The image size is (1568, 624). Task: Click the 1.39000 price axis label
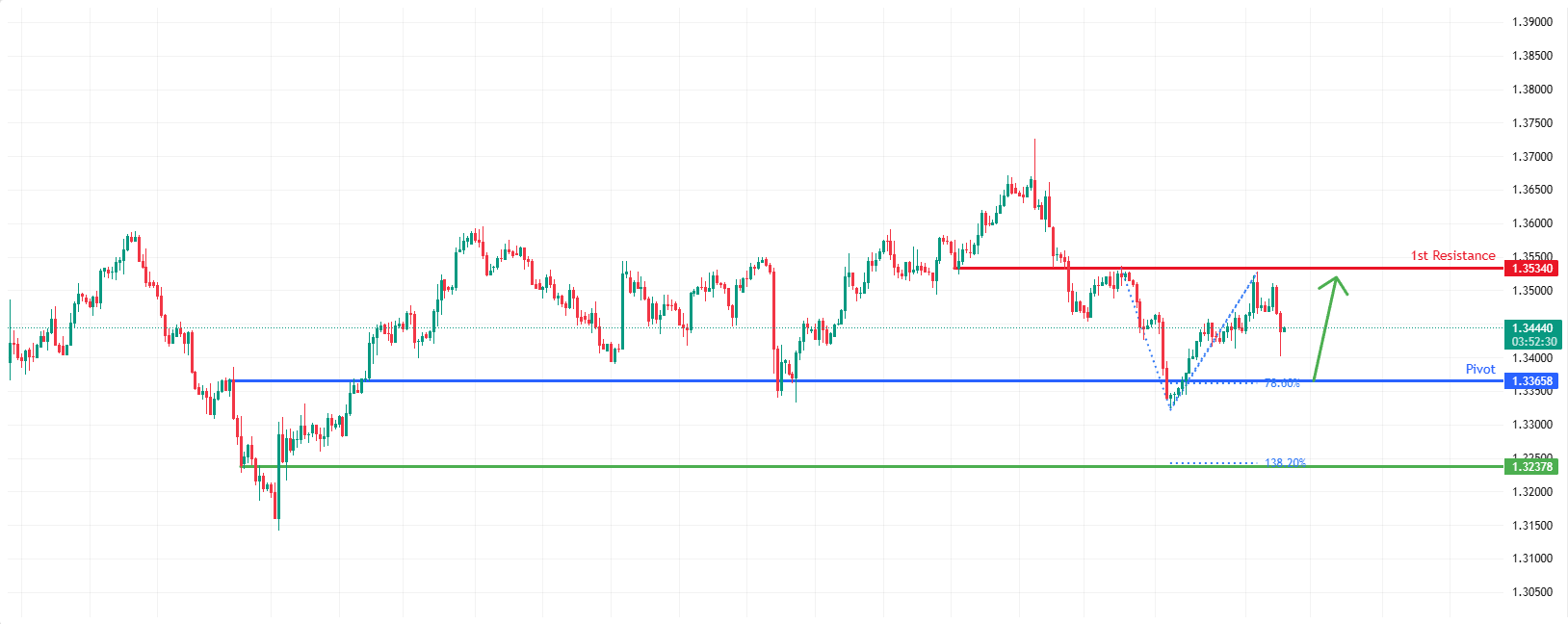click(x=1531, y=22)
